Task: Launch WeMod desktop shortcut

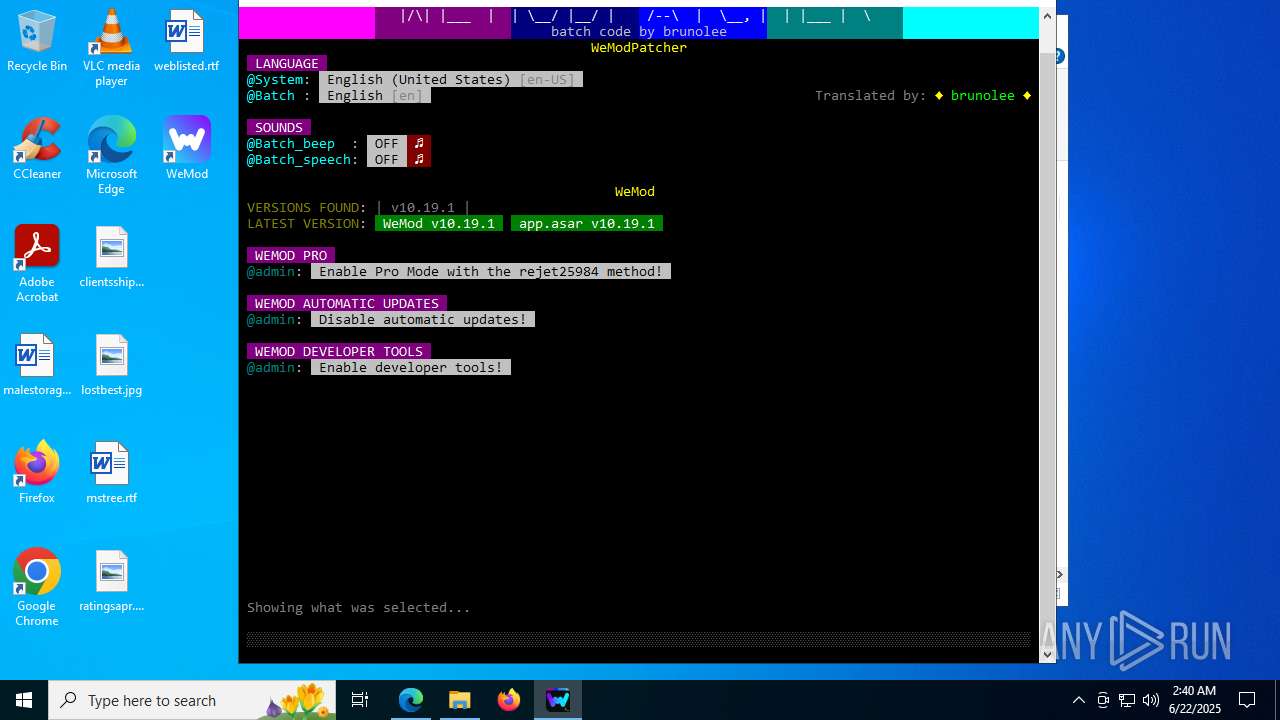Action: [x=187, y=149]
